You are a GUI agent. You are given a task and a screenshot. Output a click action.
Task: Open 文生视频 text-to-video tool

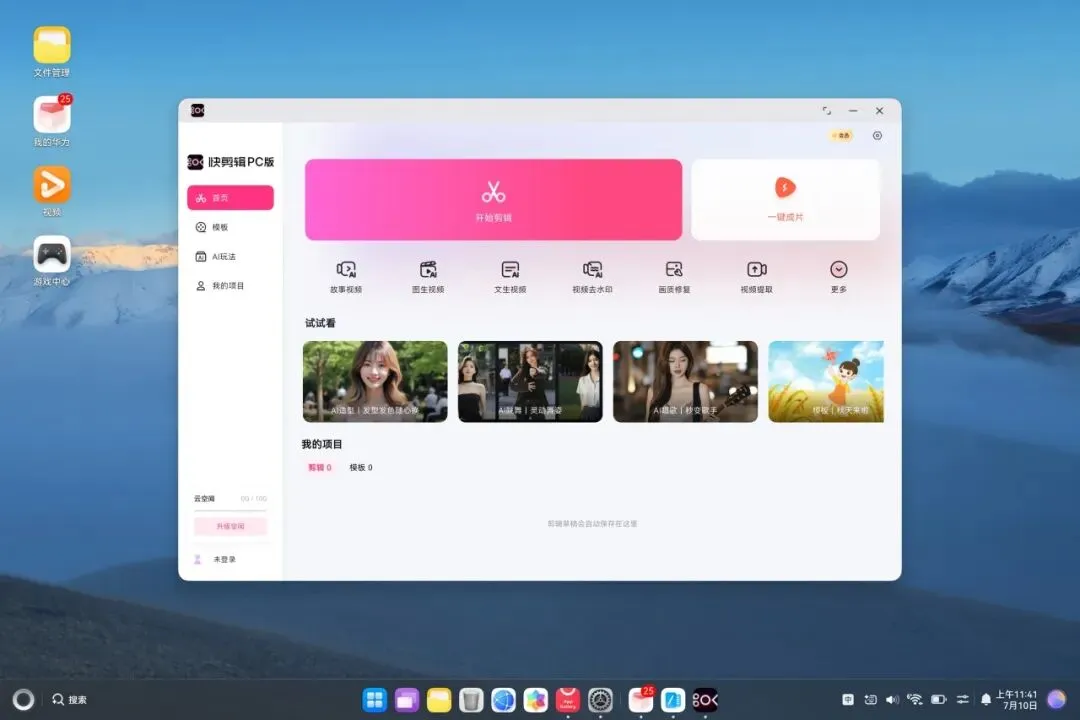pyautogui.click(x=510, y=277)
